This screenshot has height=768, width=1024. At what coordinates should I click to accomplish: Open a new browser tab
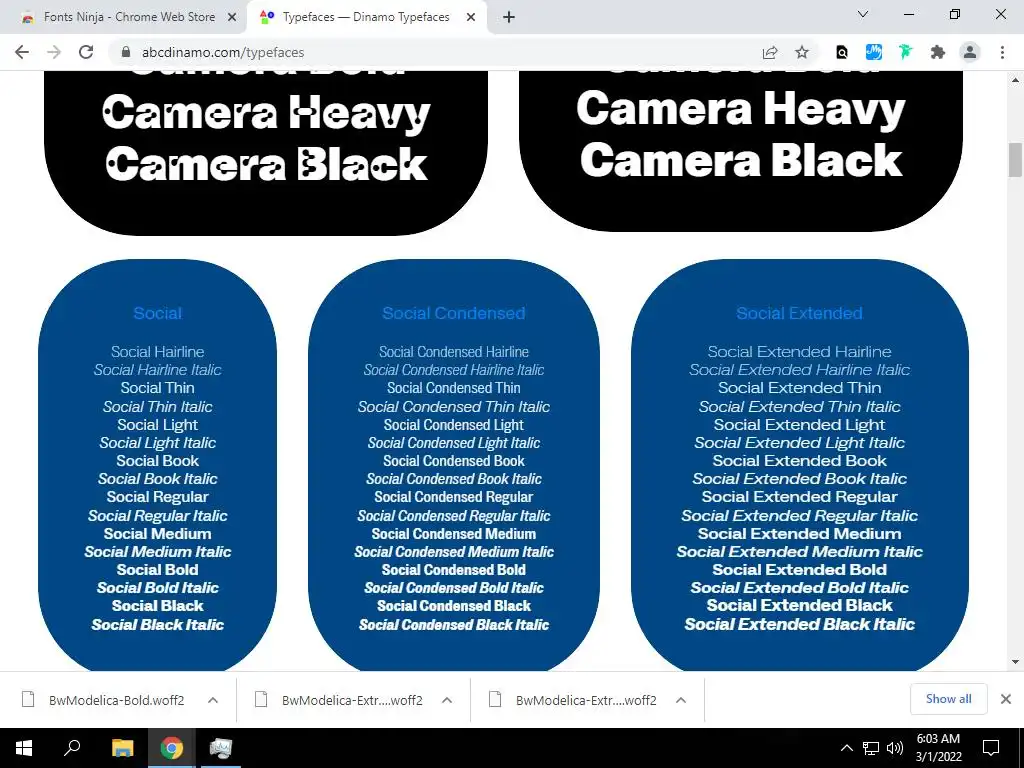click(x=509, y=18)
